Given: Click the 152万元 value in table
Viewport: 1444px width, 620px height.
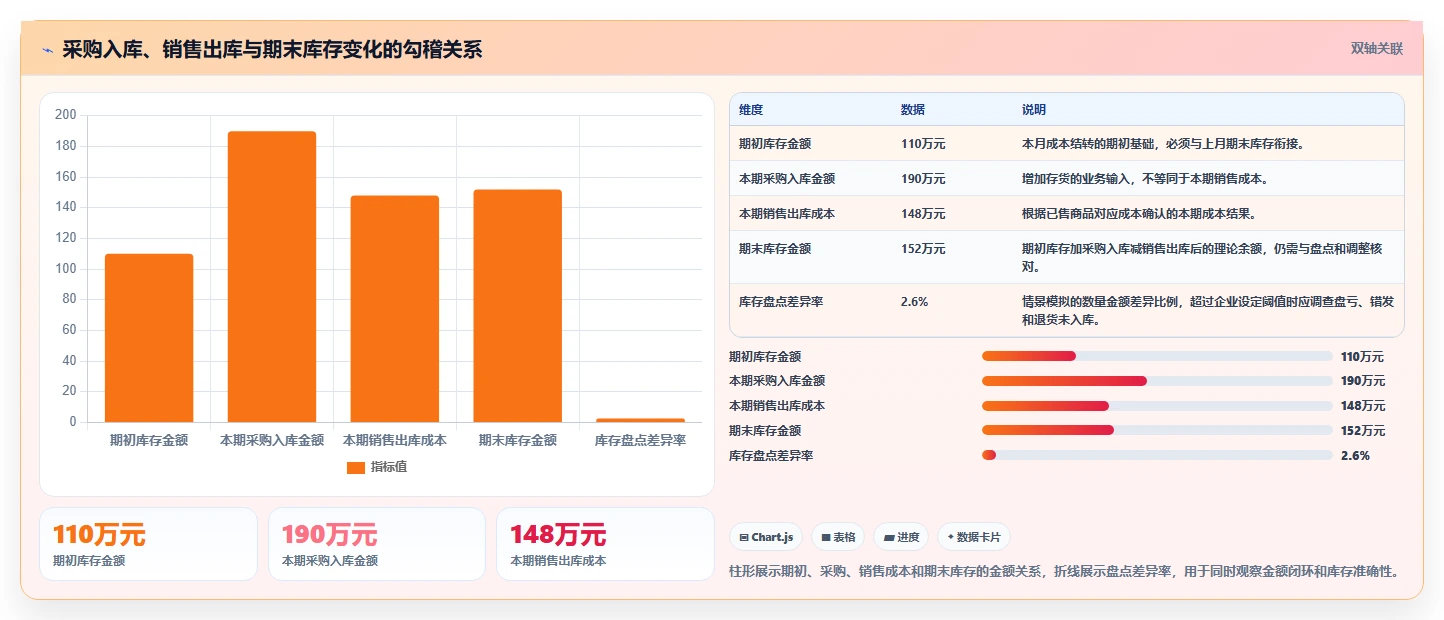Looking at the screenshot, I should [x=923, y=249].
